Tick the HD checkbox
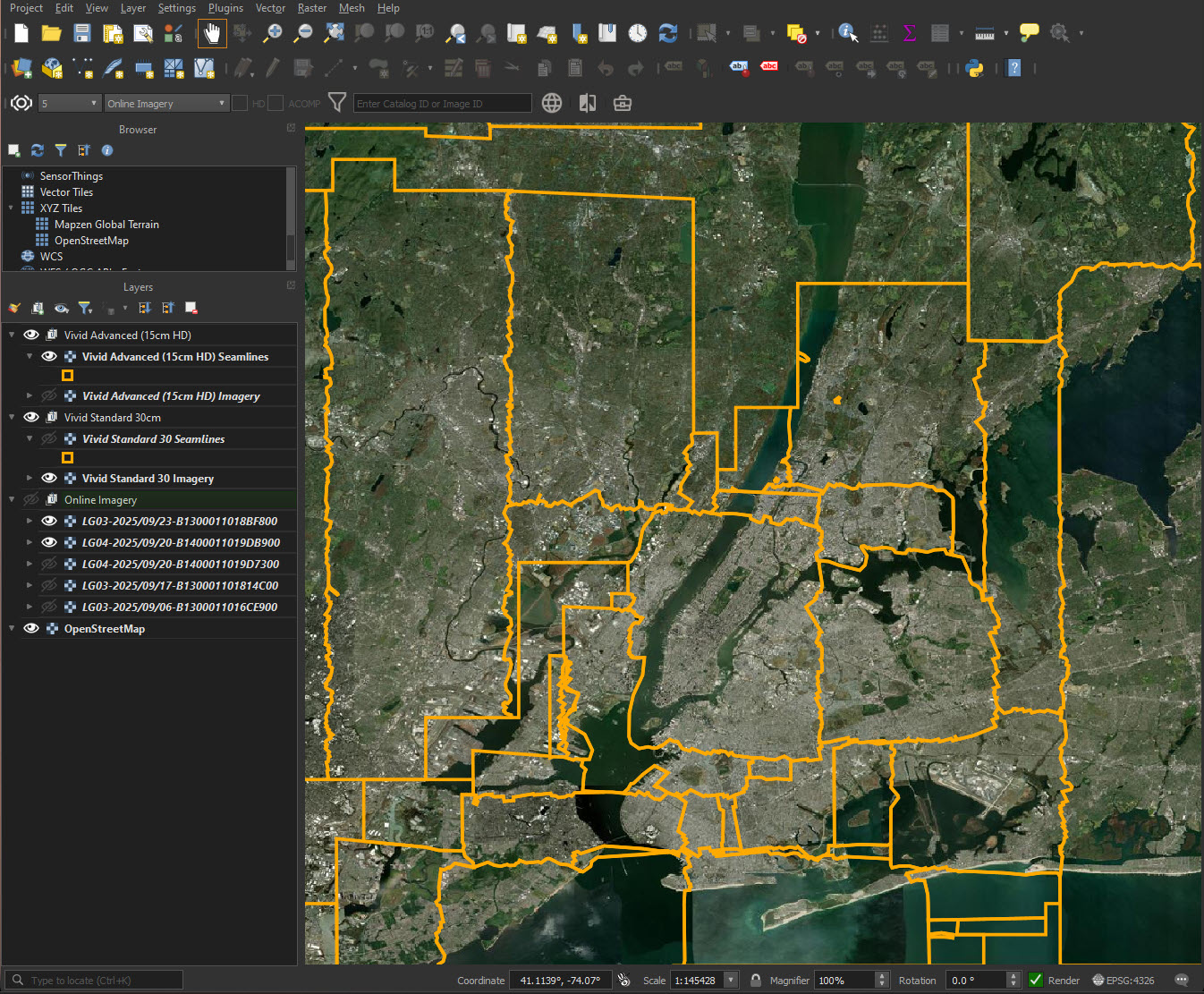Screen dimensions: 1204x994 [240, 103]
